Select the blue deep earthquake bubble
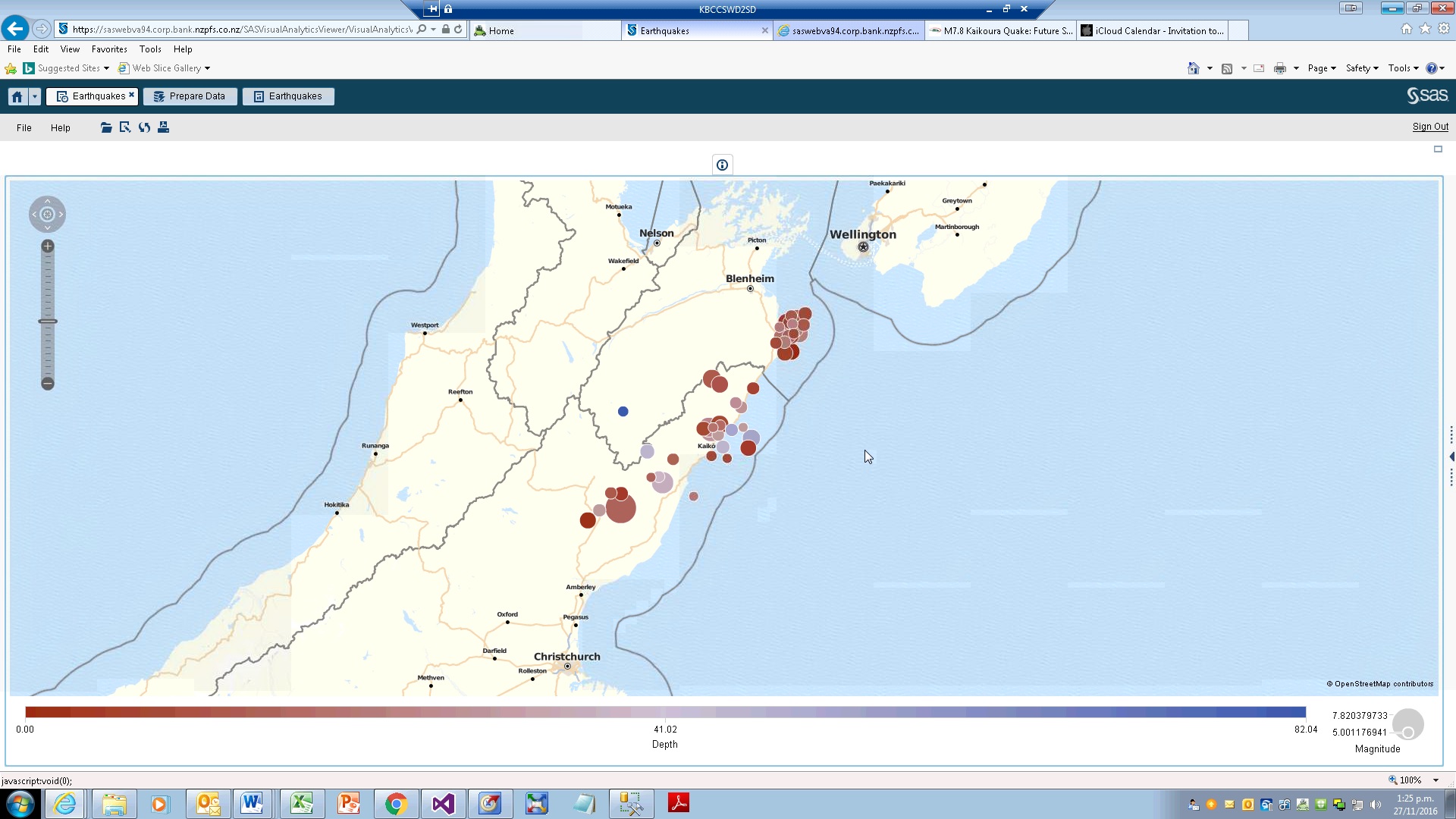The width and height of the screenshot is (1456, 819). (623, 412)
